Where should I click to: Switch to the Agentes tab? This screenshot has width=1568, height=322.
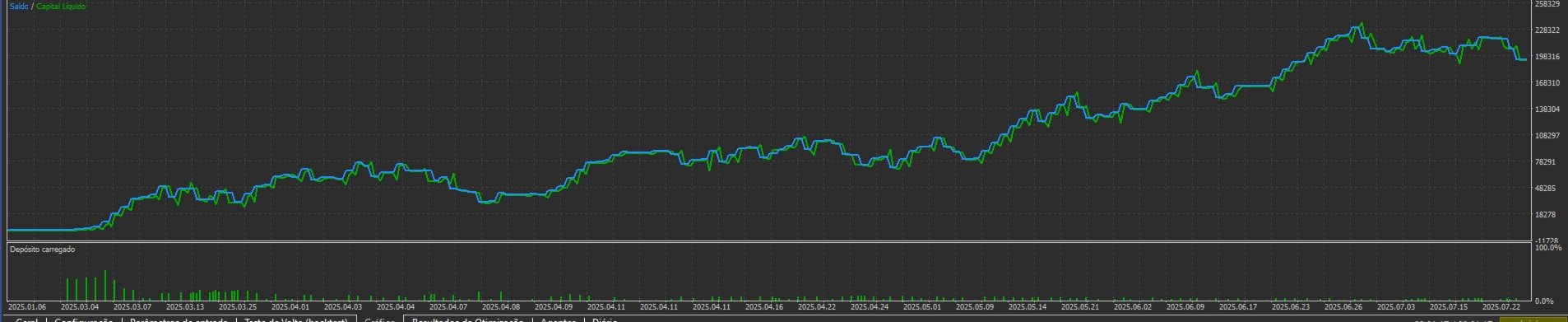[x=558, y=320]
